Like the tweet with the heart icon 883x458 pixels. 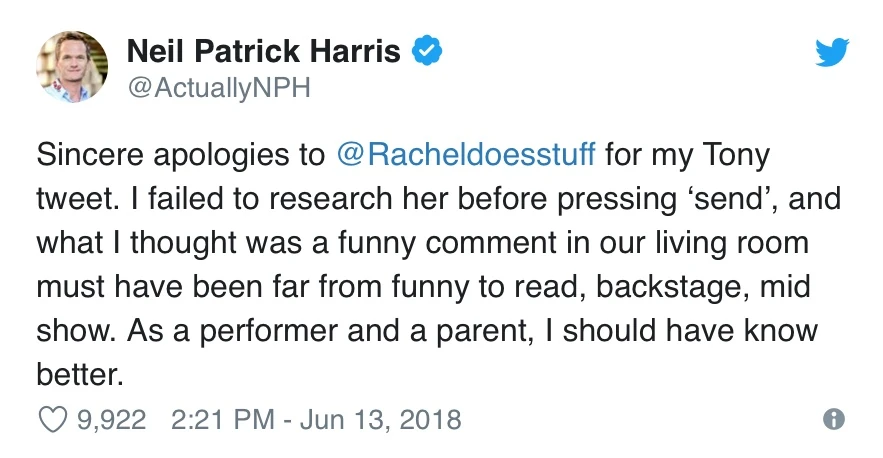(x=52, y=419)
